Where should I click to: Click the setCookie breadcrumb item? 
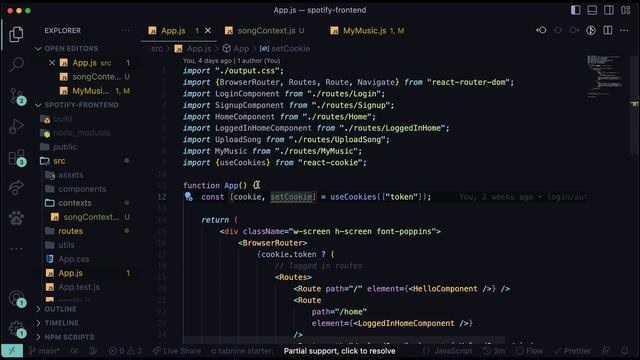coord(285,49)
